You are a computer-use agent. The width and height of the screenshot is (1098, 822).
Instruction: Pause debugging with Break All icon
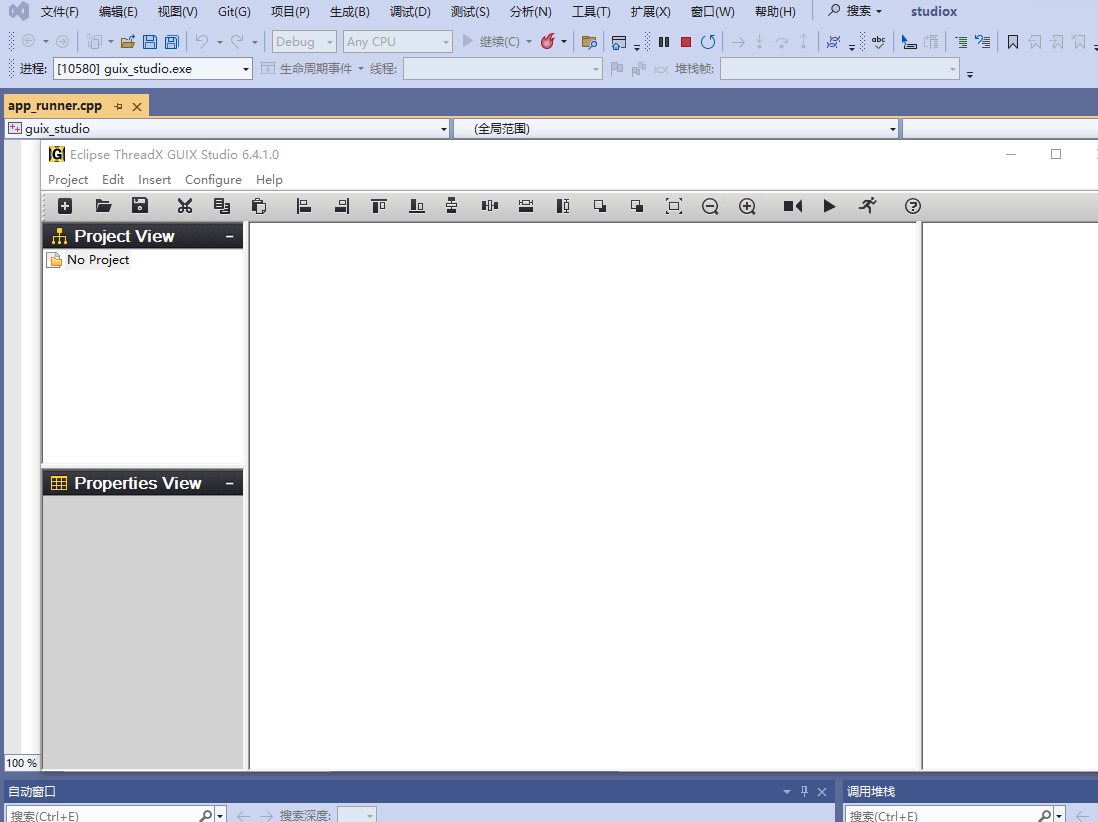tap(664, 42)
